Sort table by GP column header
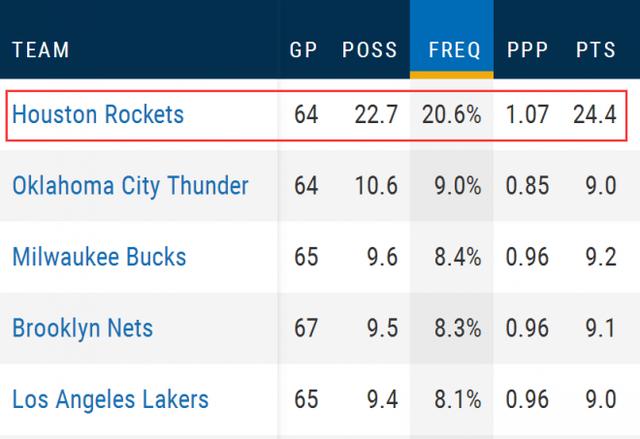Screen dimensions: 640x439 click(303, 50)
